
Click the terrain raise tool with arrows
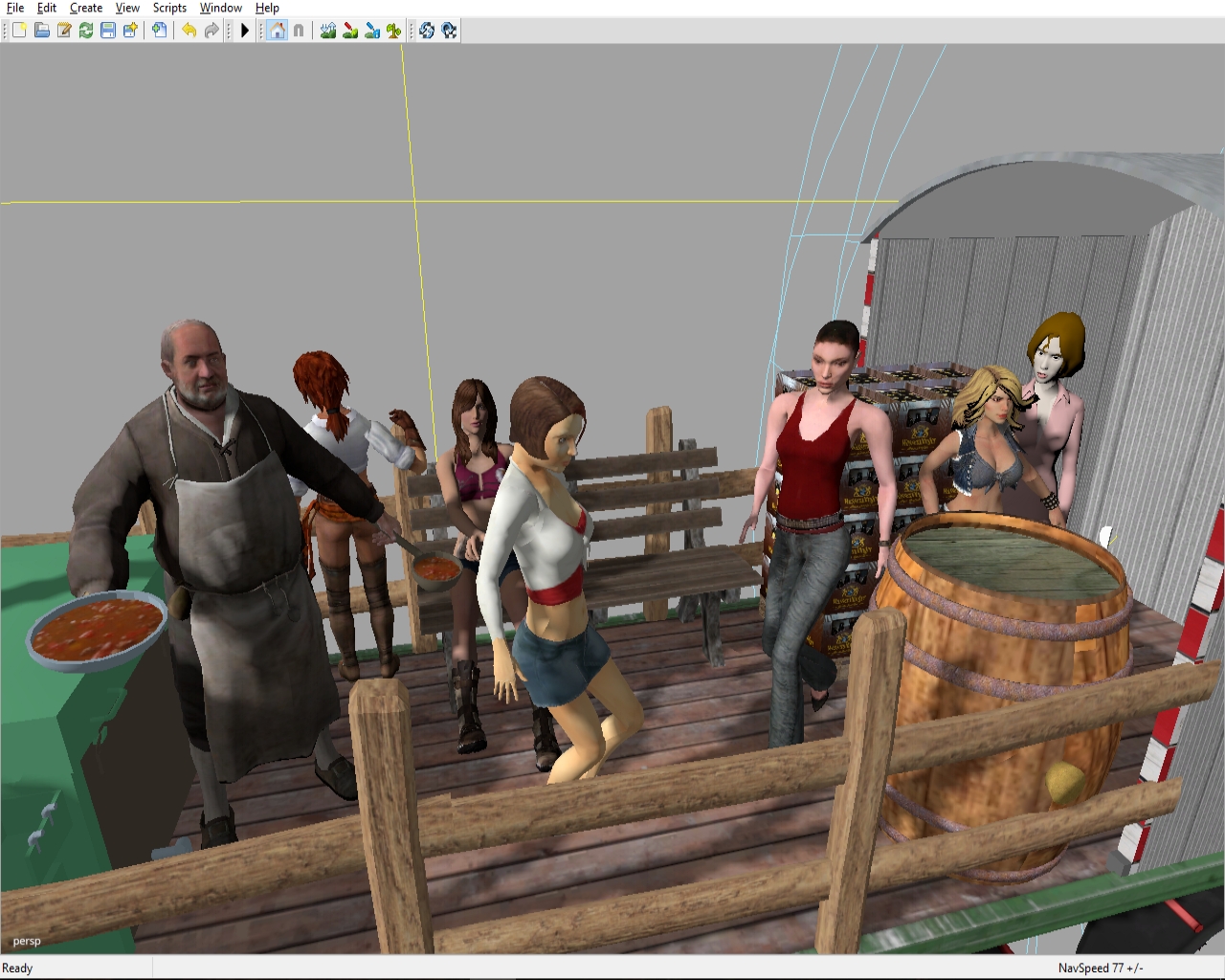[328, 31]
